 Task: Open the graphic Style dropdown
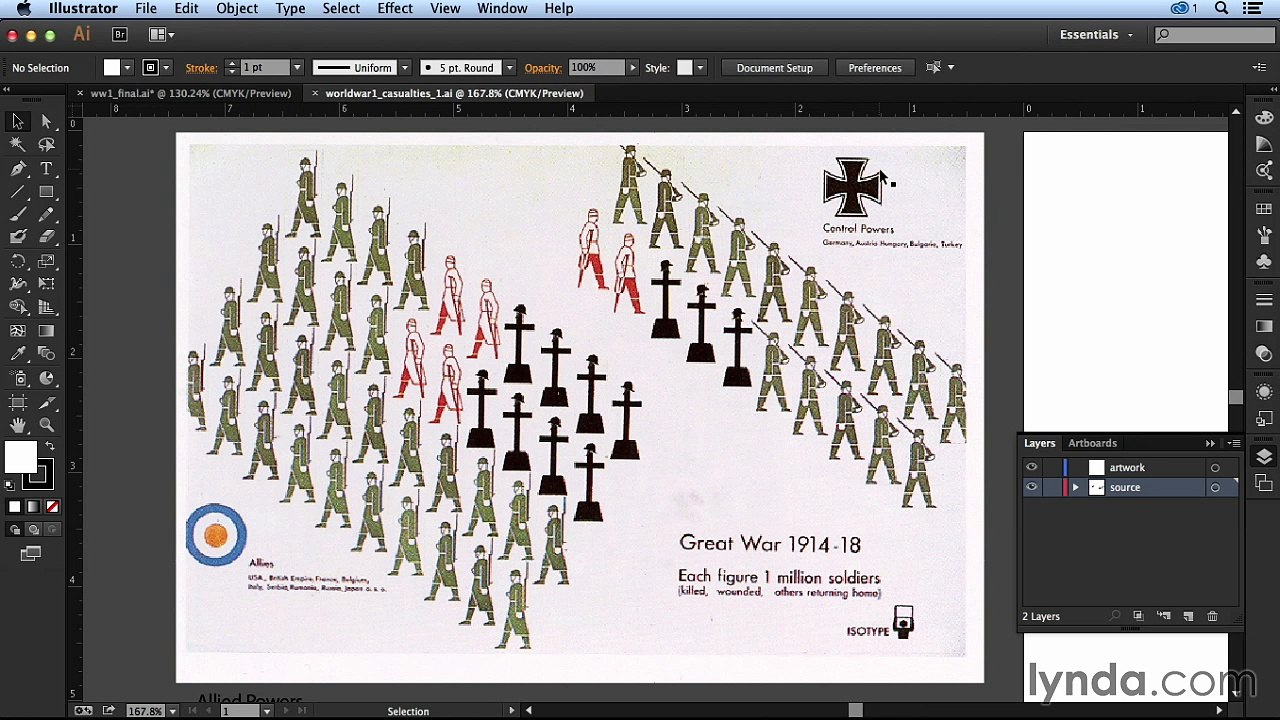[x=700, y=68]
